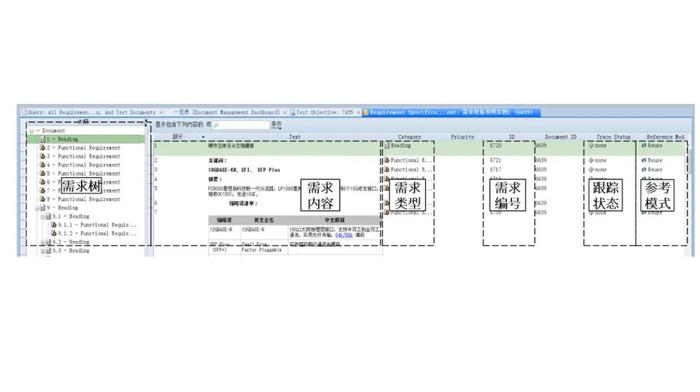The width and height of the screenshot is (700, 392).
Task: Sort by the Reference Mod column header
Action: (x=665, y=137)
